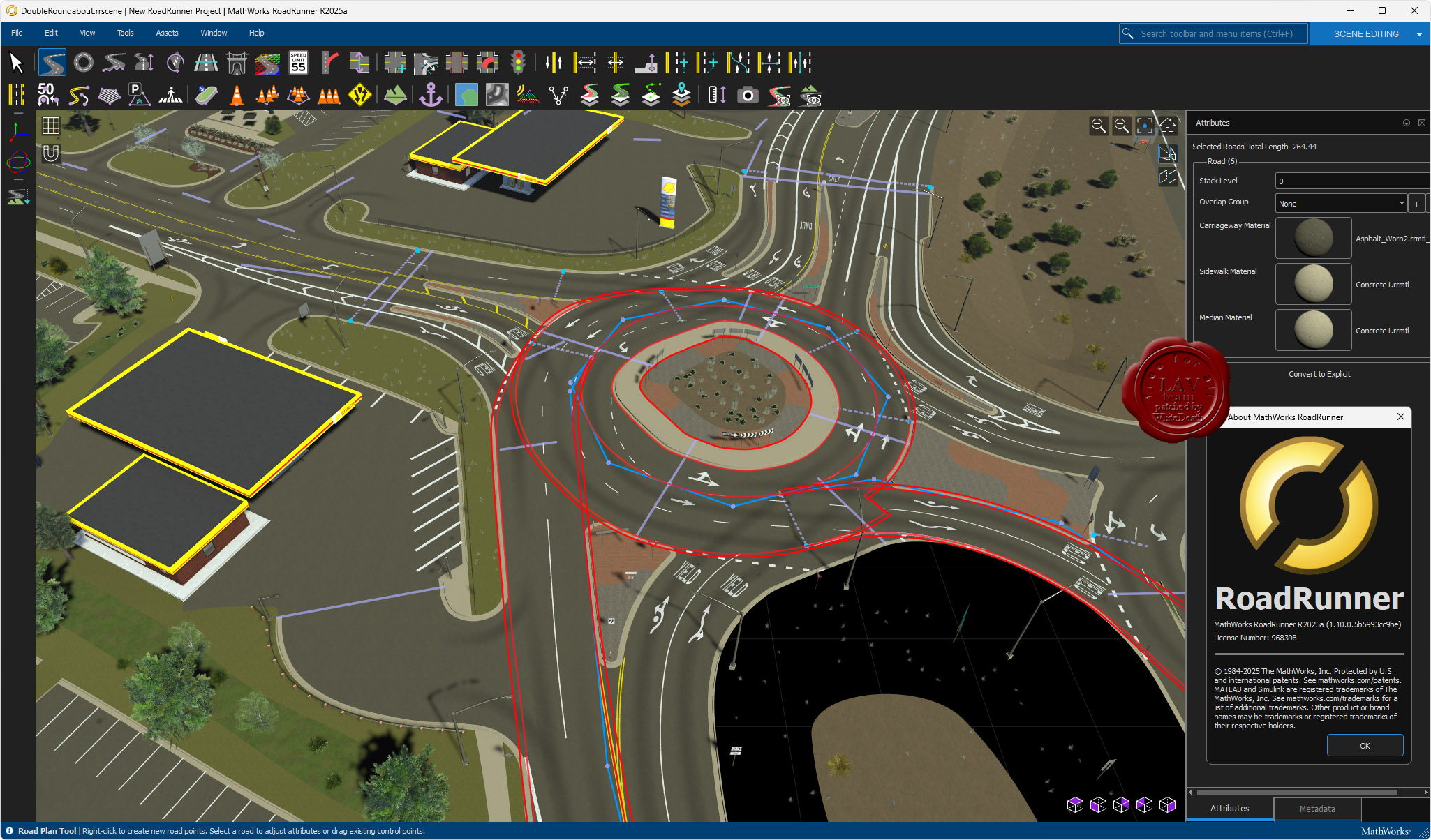Image resolution: width=1431 pixels, height=840 pixels.
Task: Switch to the perspective camera view
Action: click(x=1168, y=153)
